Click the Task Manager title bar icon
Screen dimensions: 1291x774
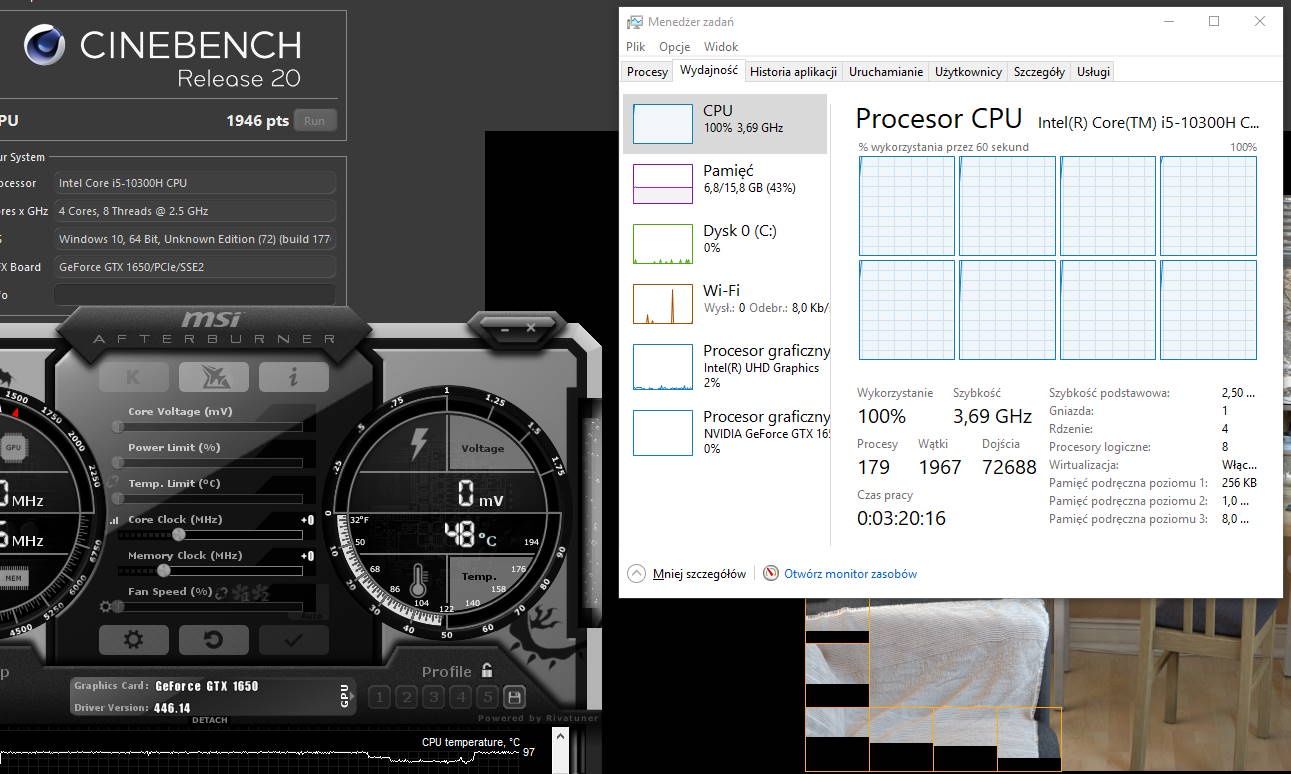click(x=635, y=21)
